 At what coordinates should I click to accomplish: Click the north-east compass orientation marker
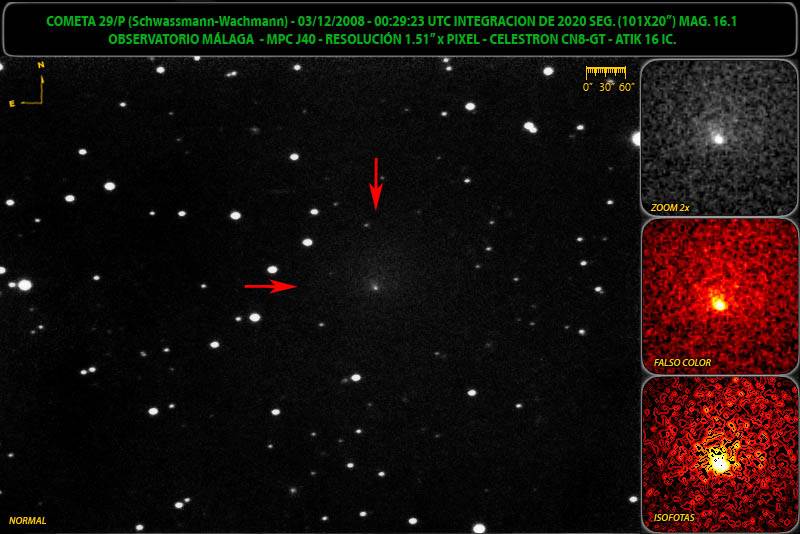[x=29, y=84]
